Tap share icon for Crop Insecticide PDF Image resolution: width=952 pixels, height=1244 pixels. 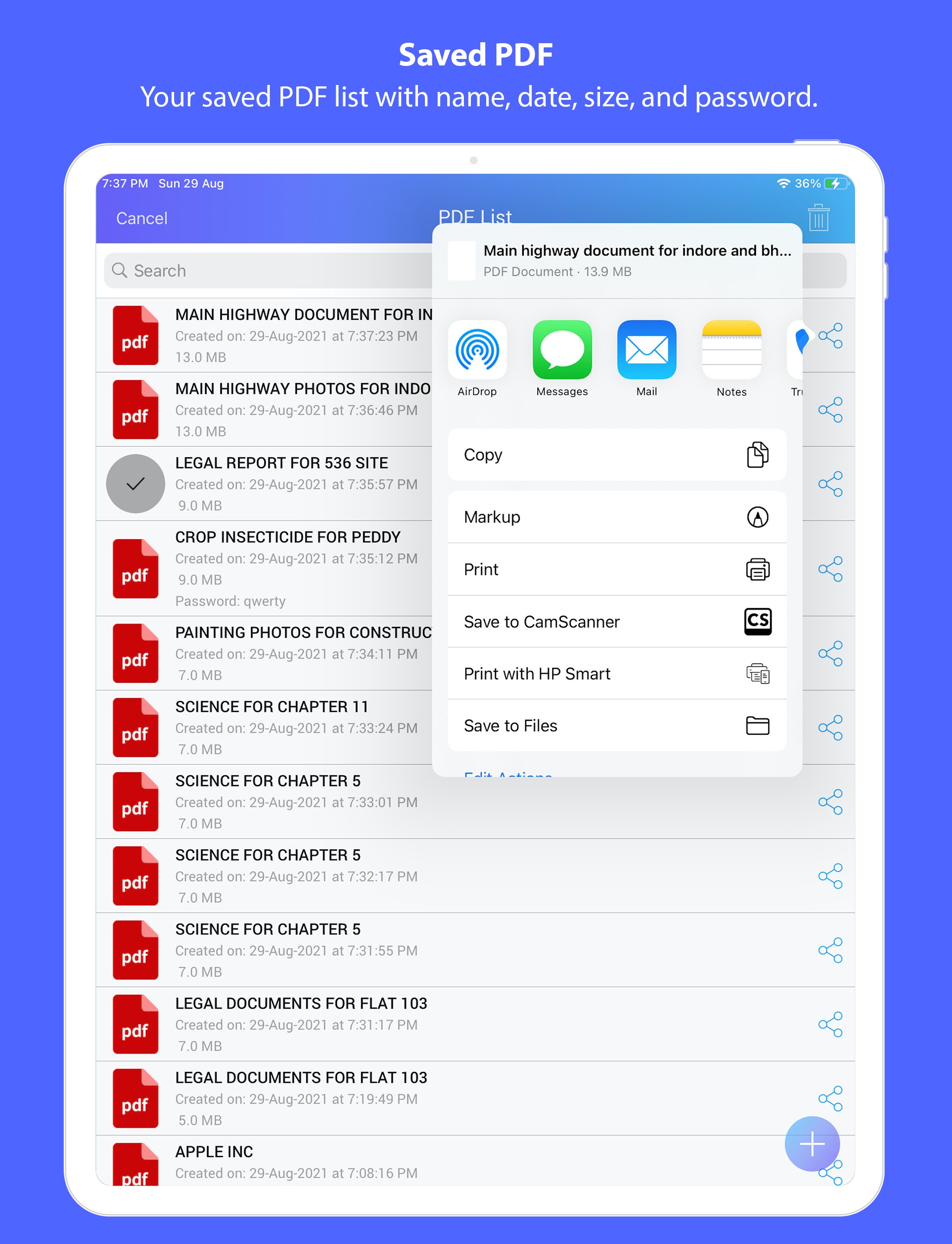click(830, 569)
